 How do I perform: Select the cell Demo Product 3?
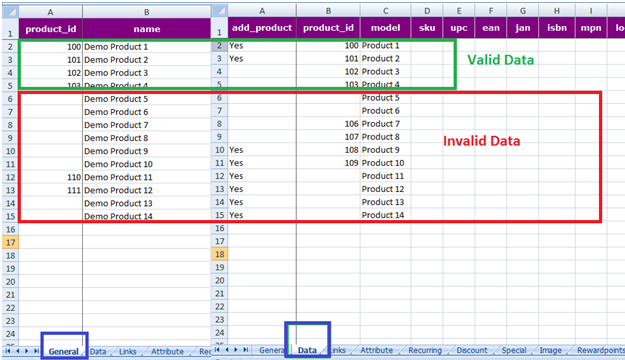pos(147,73)
